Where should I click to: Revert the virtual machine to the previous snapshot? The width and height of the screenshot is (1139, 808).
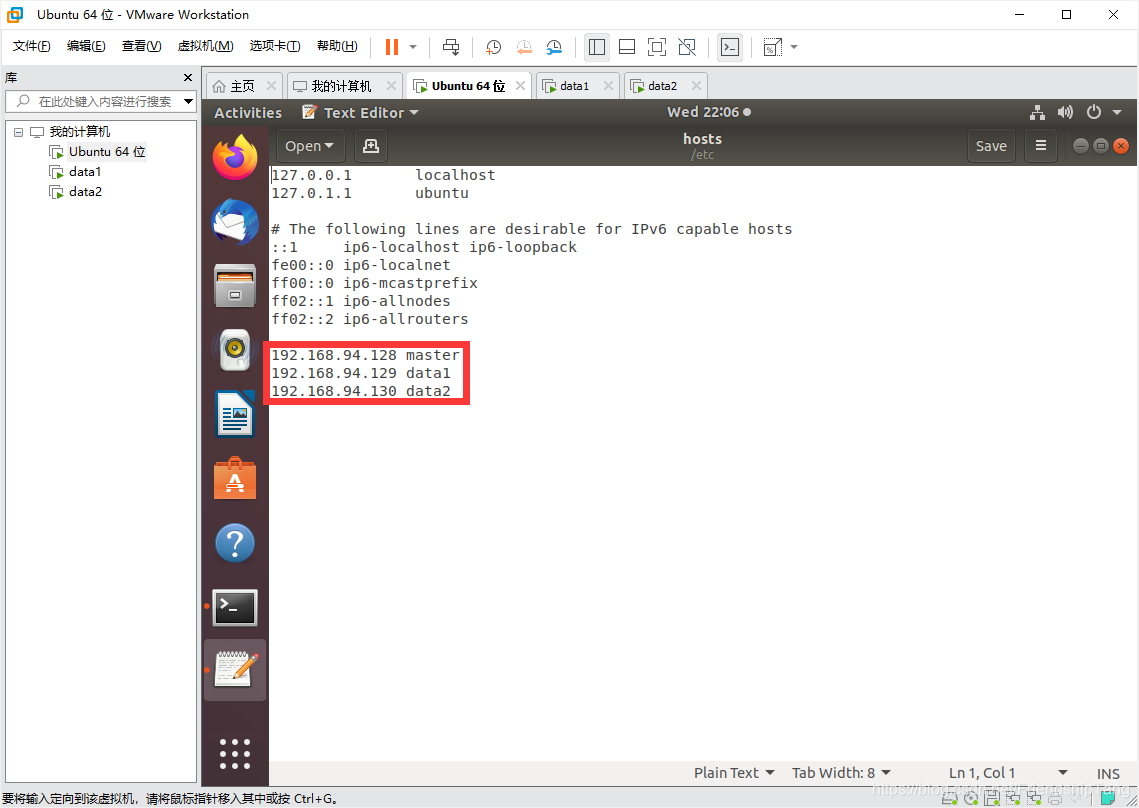tap(524, 47)
